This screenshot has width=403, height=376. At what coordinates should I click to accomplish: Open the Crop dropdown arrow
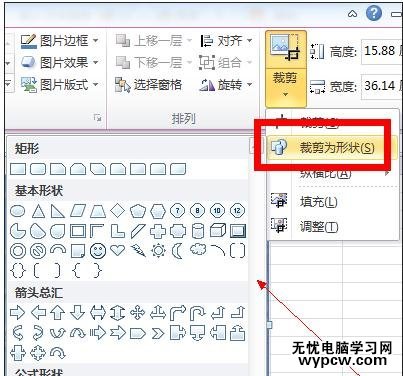tap(285, 95)
